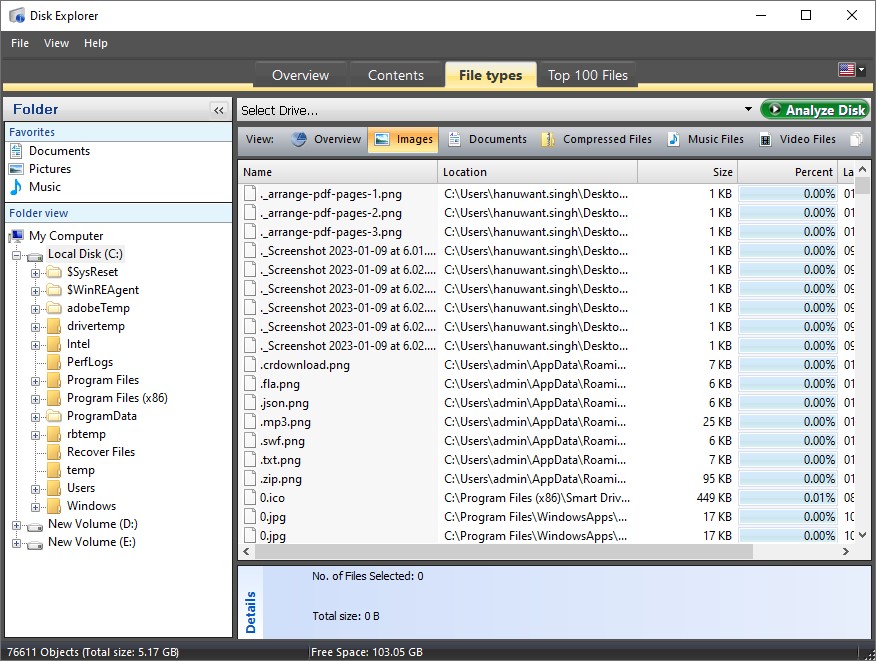Switch to the Top 100 Files tab
The image size is (876, 661).
[x=587, y=74]
